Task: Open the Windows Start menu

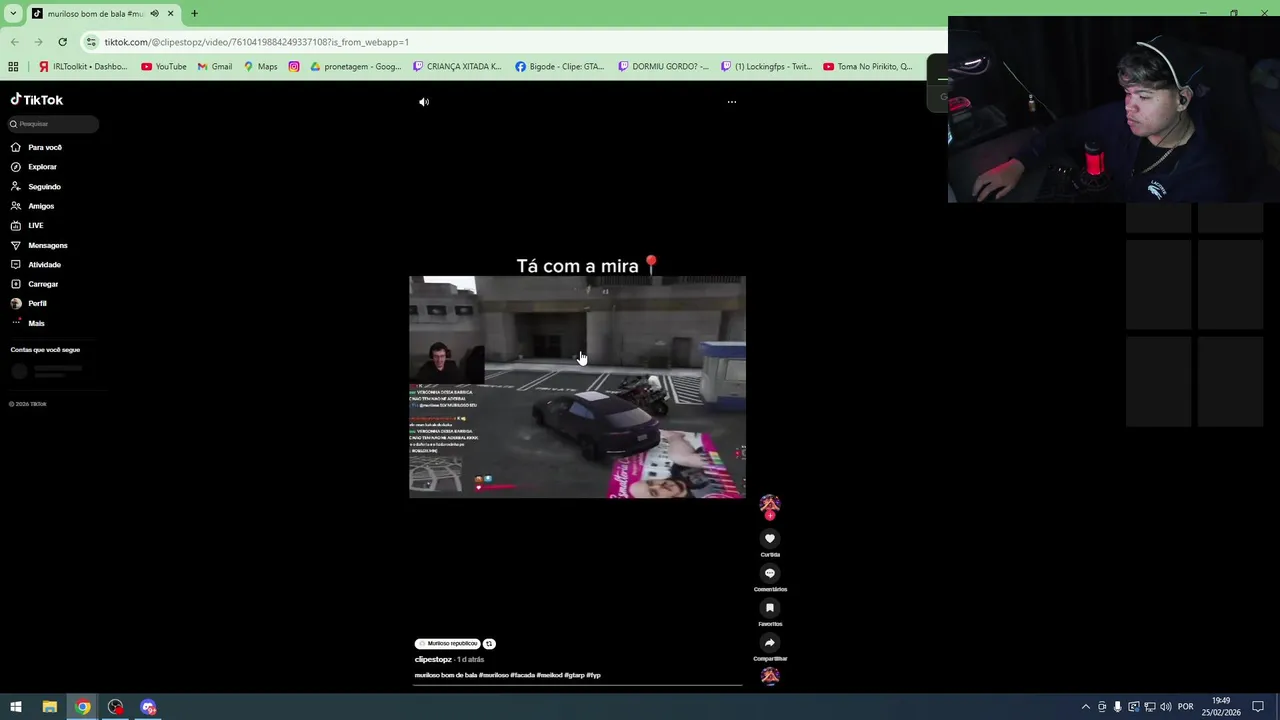Action: (16, 707)
